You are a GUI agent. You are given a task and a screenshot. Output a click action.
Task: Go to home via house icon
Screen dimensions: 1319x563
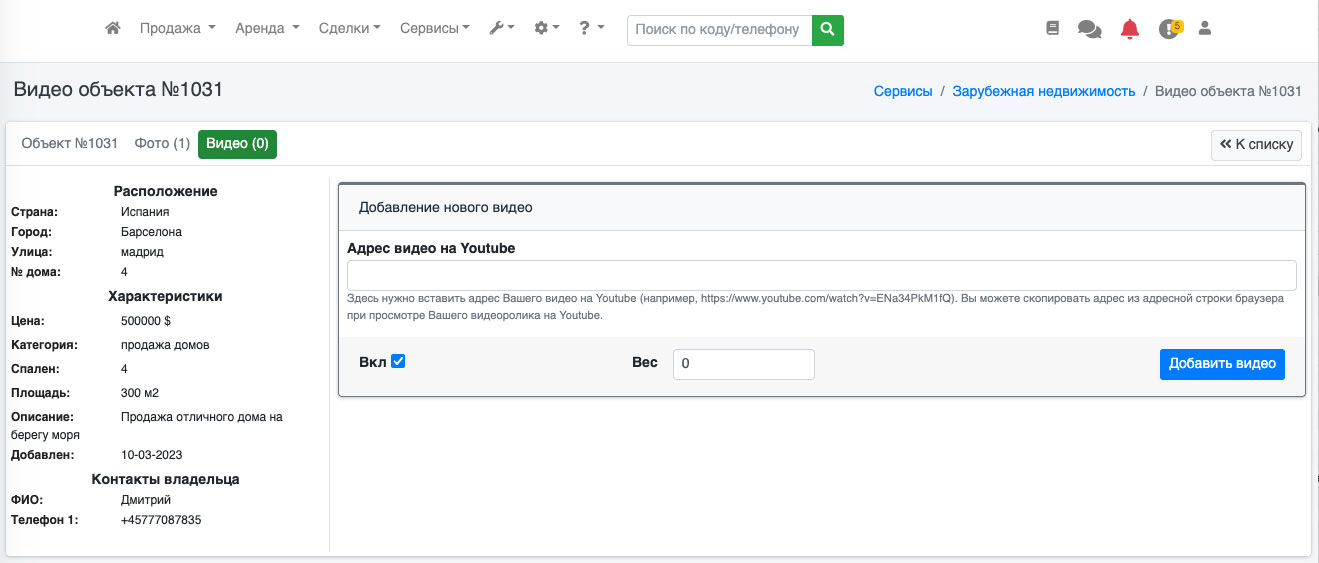[x=113, y=29]
